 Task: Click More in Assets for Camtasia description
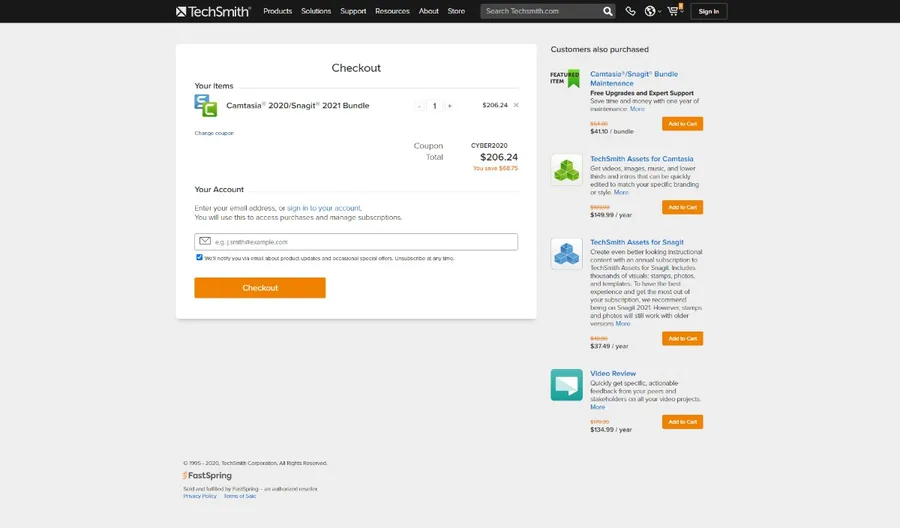621,193
